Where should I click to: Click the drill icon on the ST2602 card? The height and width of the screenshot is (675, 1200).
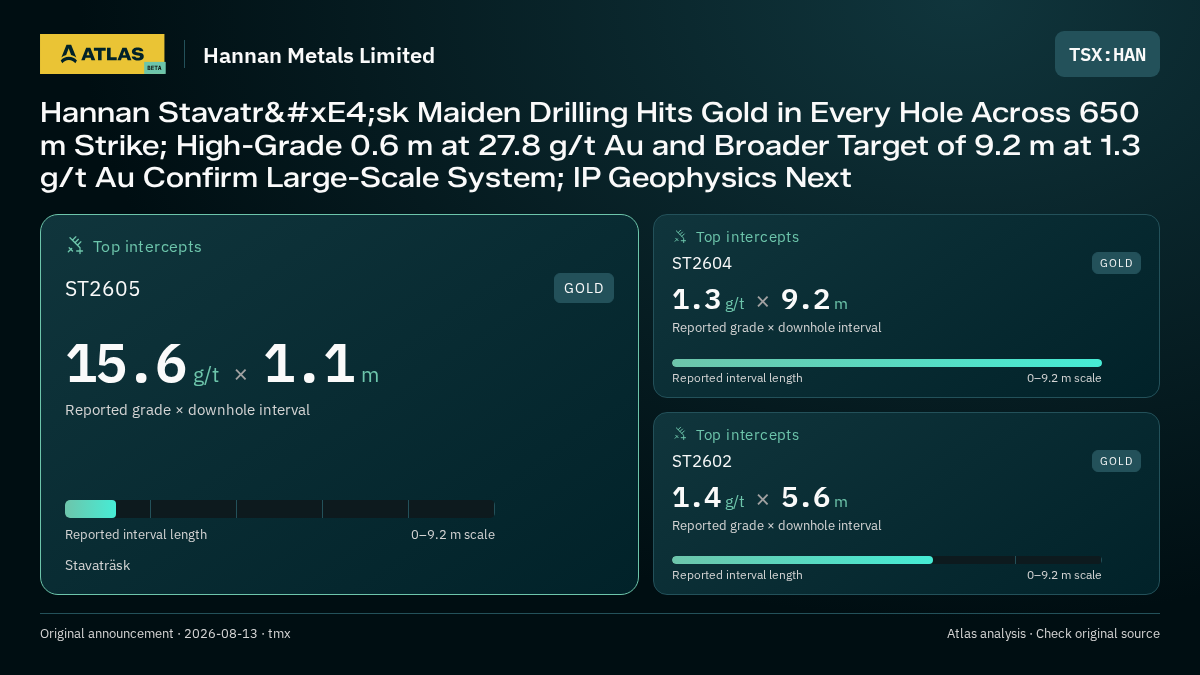click(680, 435)
